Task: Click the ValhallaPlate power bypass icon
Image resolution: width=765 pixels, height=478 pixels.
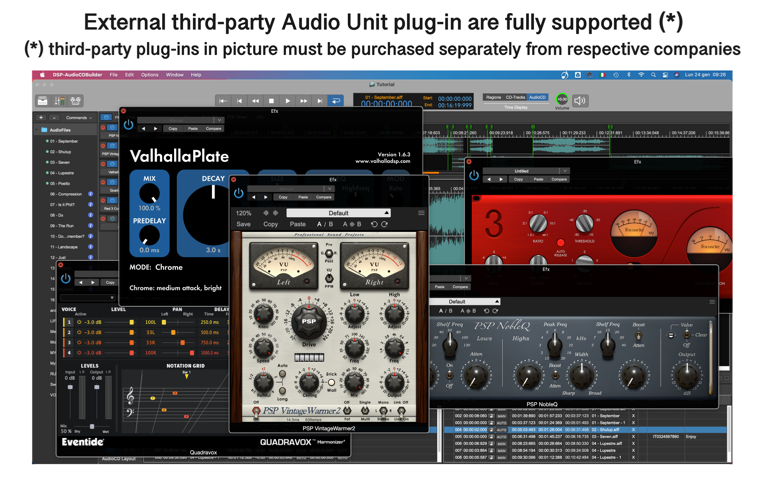Action: [x=128, y=126]
